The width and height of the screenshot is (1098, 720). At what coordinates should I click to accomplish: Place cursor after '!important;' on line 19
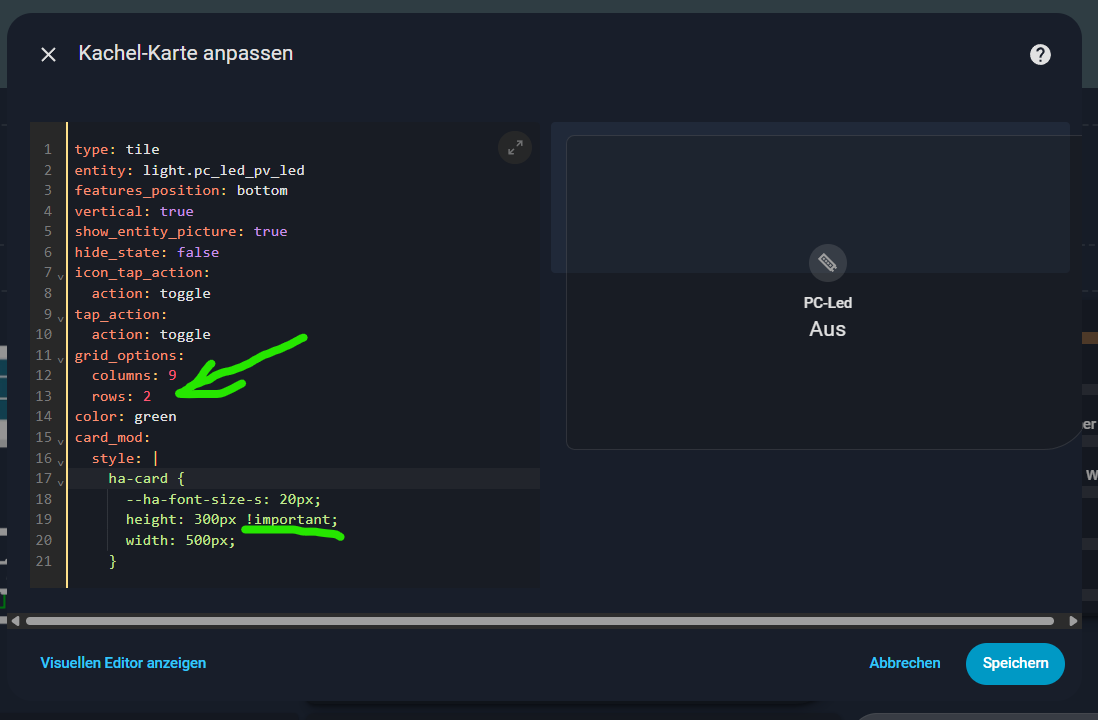340,519
